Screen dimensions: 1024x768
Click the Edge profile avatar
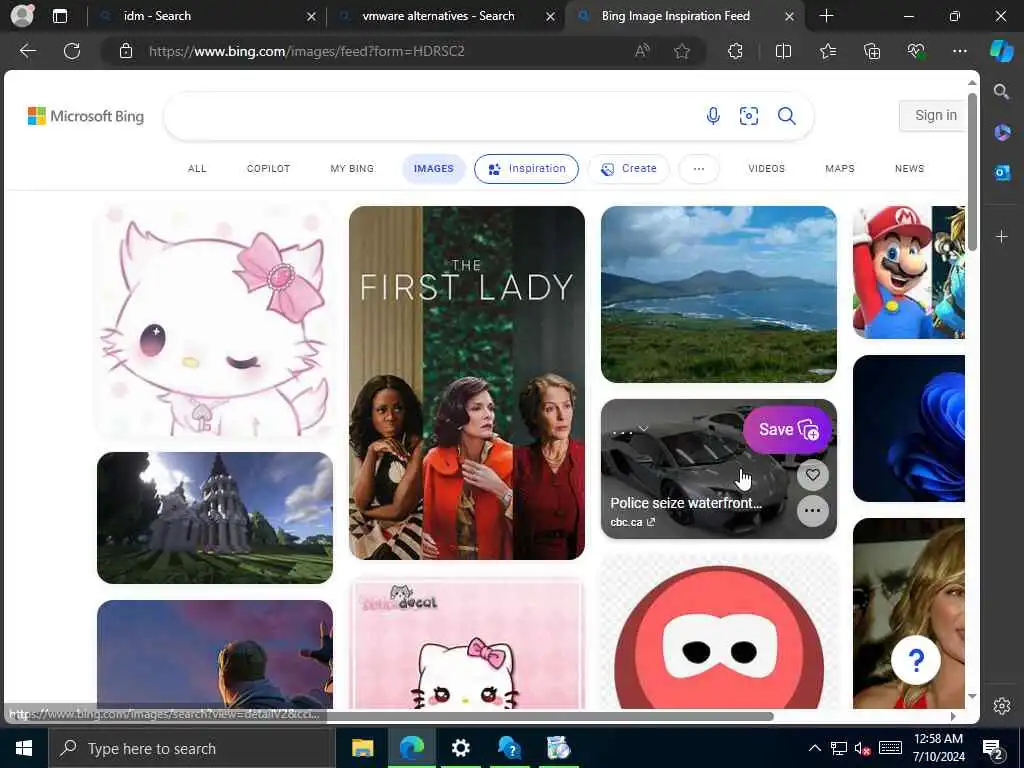(x=22, y=16)
